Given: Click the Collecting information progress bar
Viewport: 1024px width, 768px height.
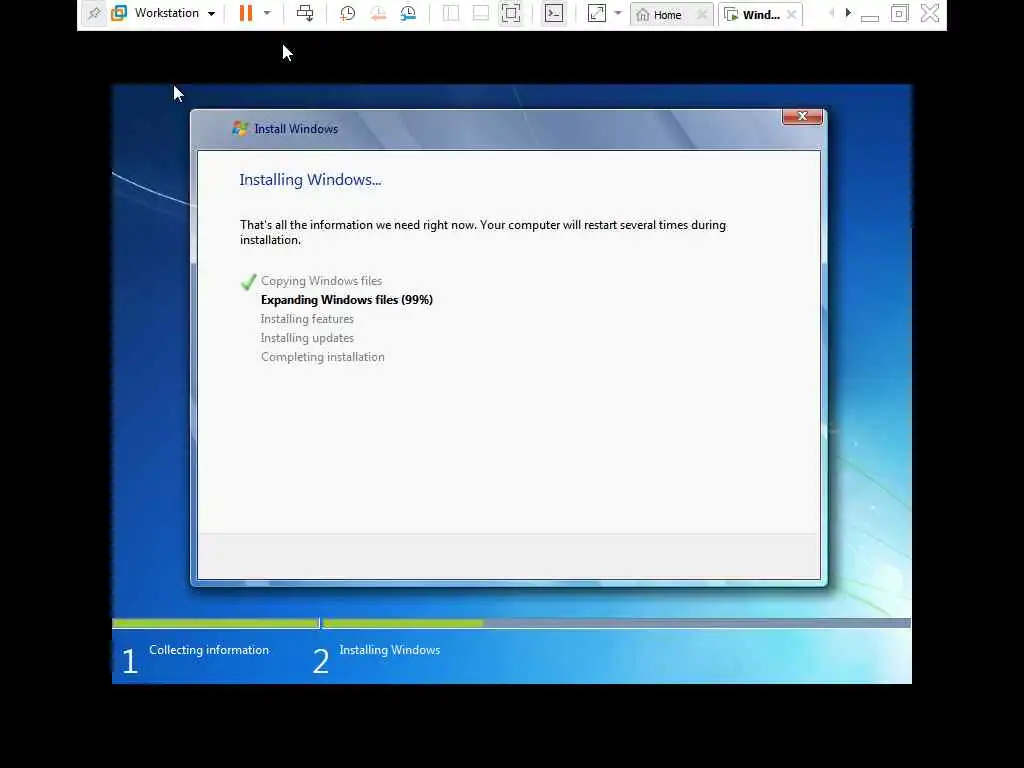Looking at the screenshot, I should pos(216,624).
